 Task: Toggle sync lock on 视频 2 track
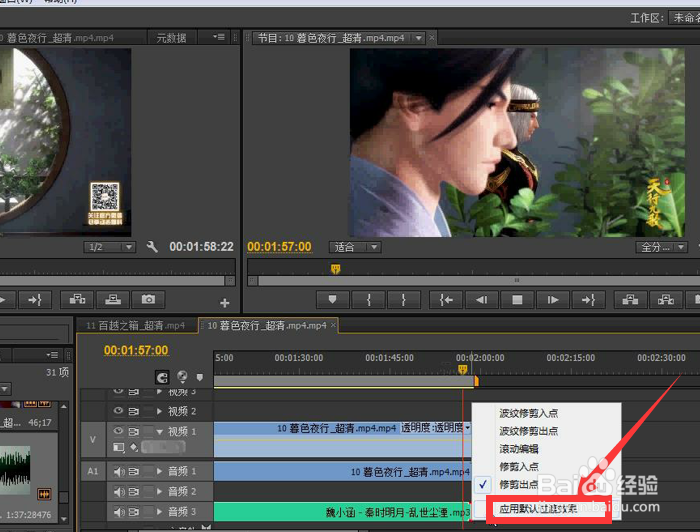(133, 411)
